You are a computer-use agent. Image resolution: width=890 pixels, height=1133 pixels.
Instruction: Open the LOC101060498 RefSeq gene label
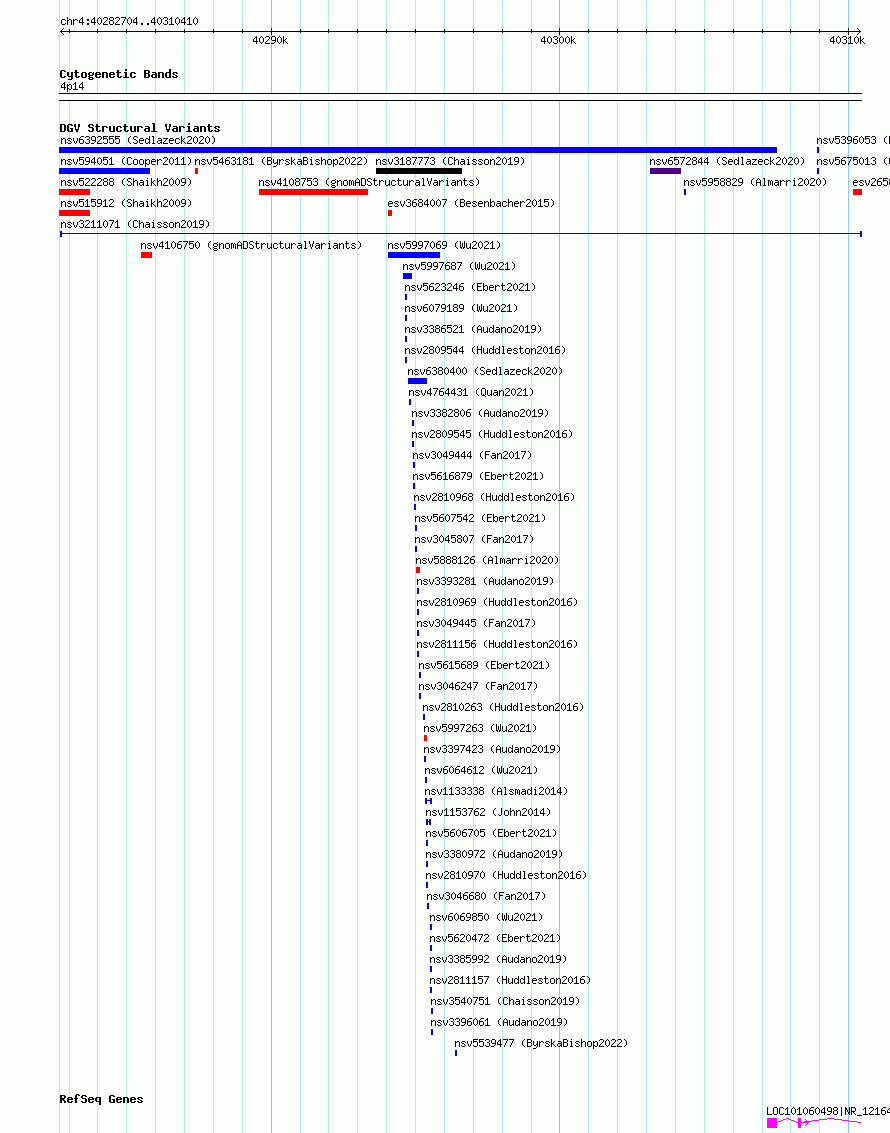[828, 1111]
